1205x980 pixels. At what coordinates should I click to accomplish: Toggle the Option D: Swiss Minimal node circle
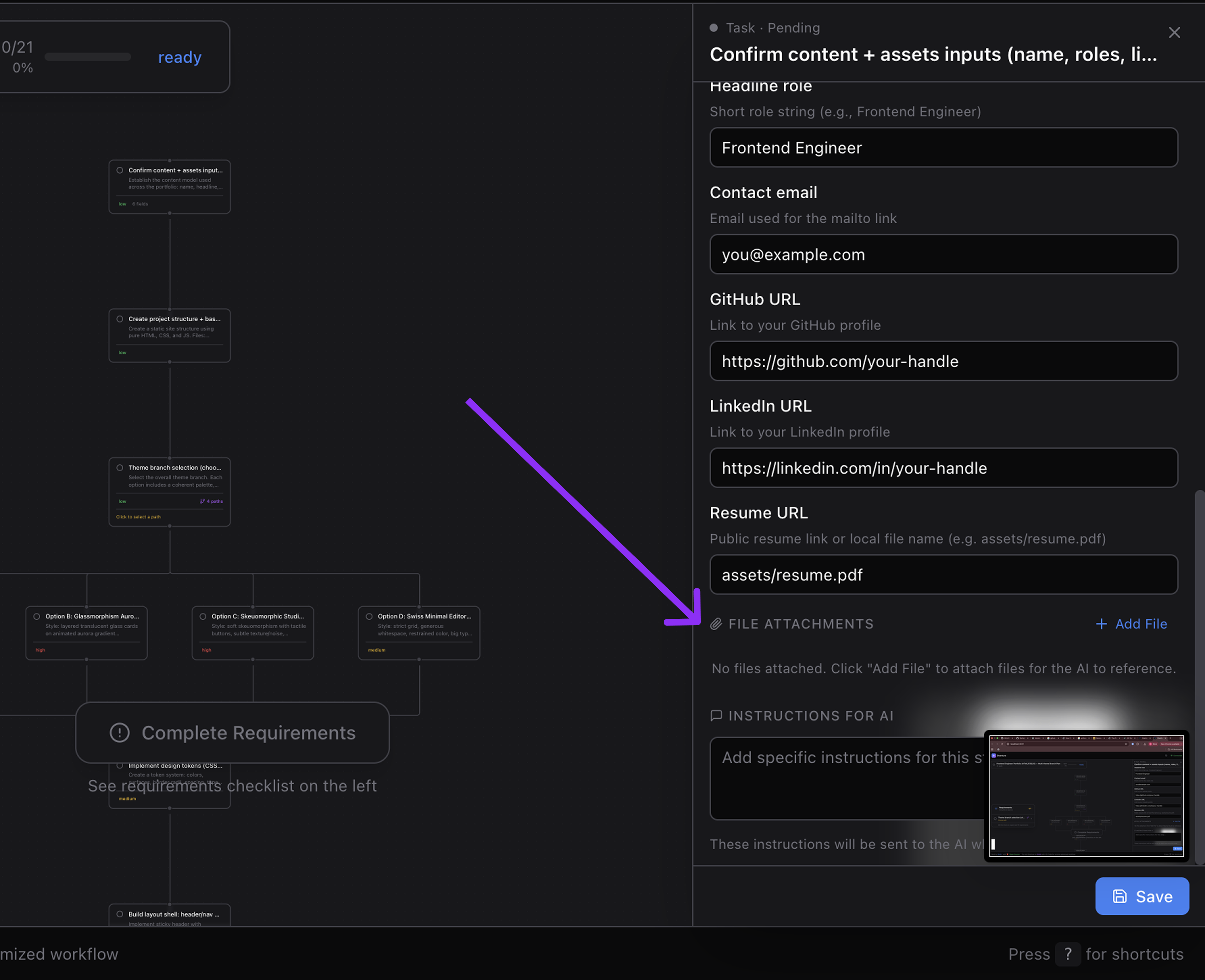point(369,616)
